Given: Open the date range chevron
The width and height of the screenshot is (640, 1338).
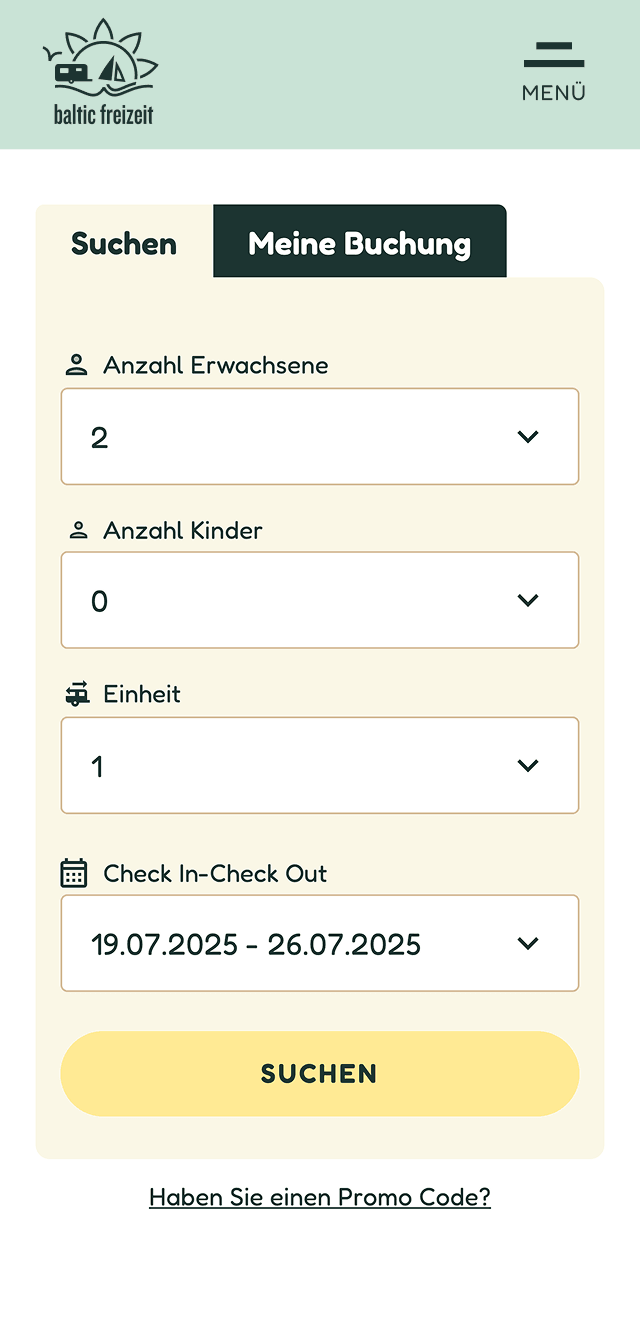Looking at the screenshot, I should 528,943.
